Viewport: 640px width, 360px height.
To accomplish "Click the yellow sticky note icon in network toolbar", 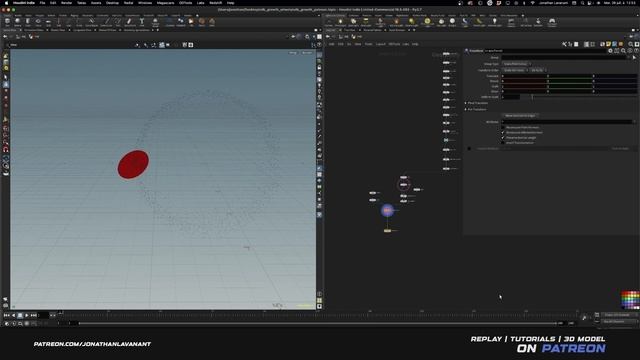I will pyautogui.click(x=608, y=44).
